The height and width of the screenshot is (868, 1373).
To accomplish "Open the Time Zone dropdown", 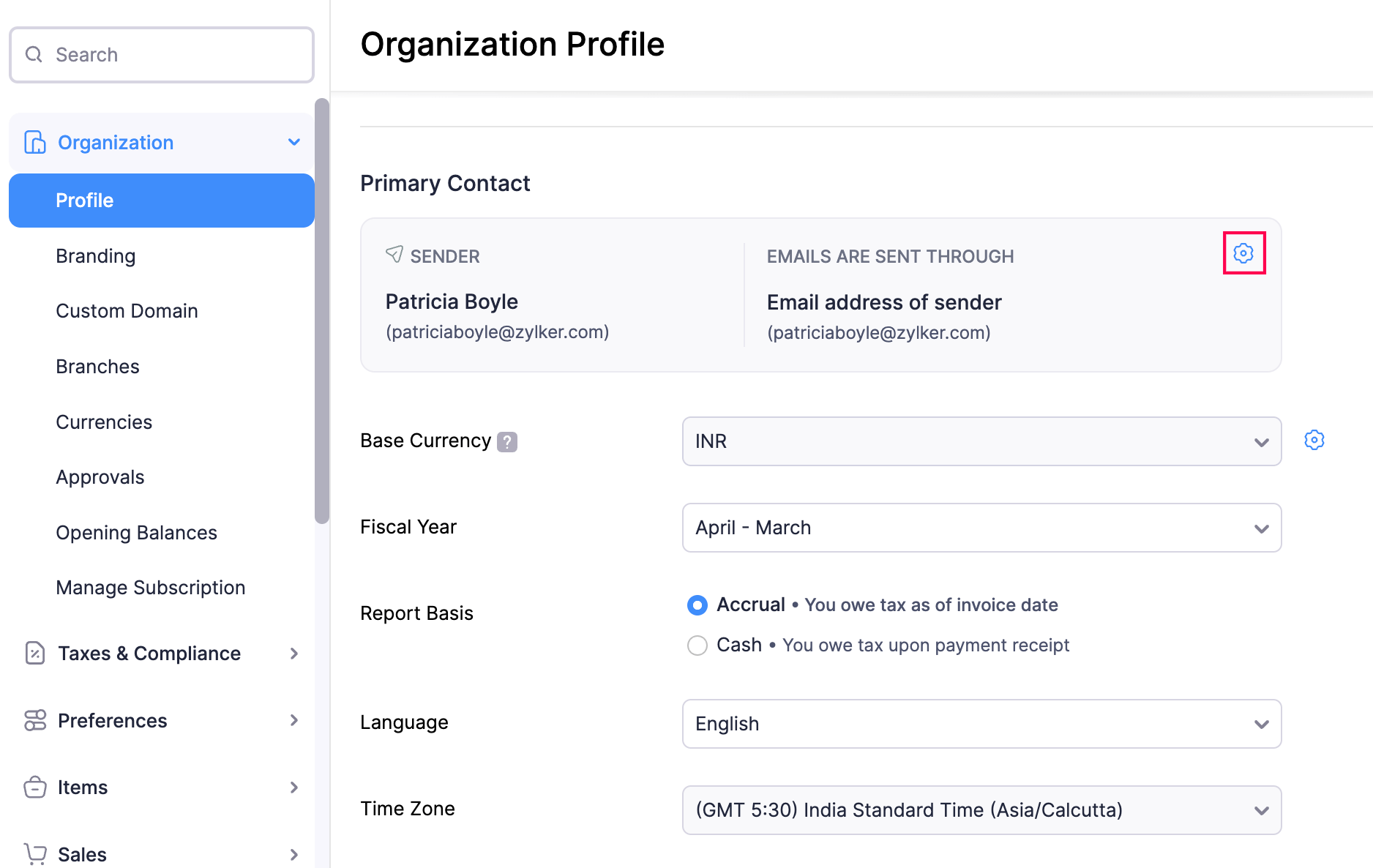I will (x=981, y=810).
